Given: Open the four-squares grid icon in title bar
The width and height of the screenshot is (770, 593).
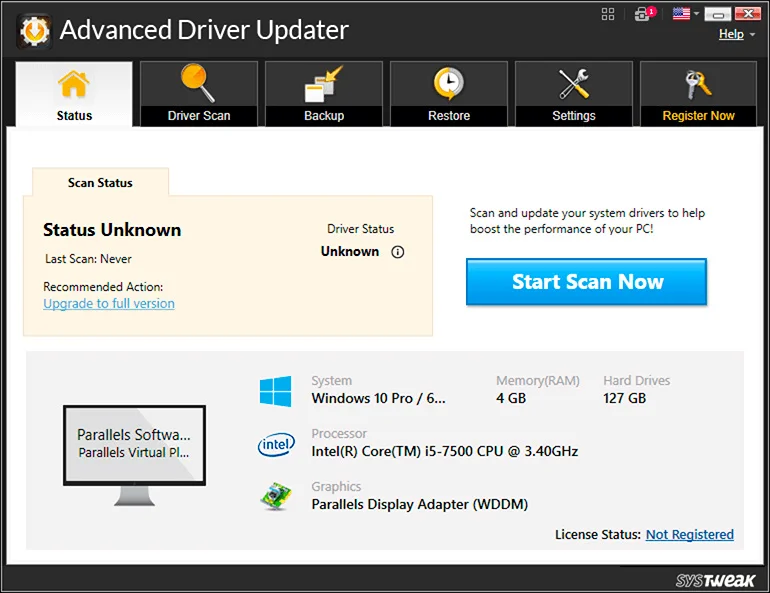Looking at the screenshot, I should click(608, 14).
